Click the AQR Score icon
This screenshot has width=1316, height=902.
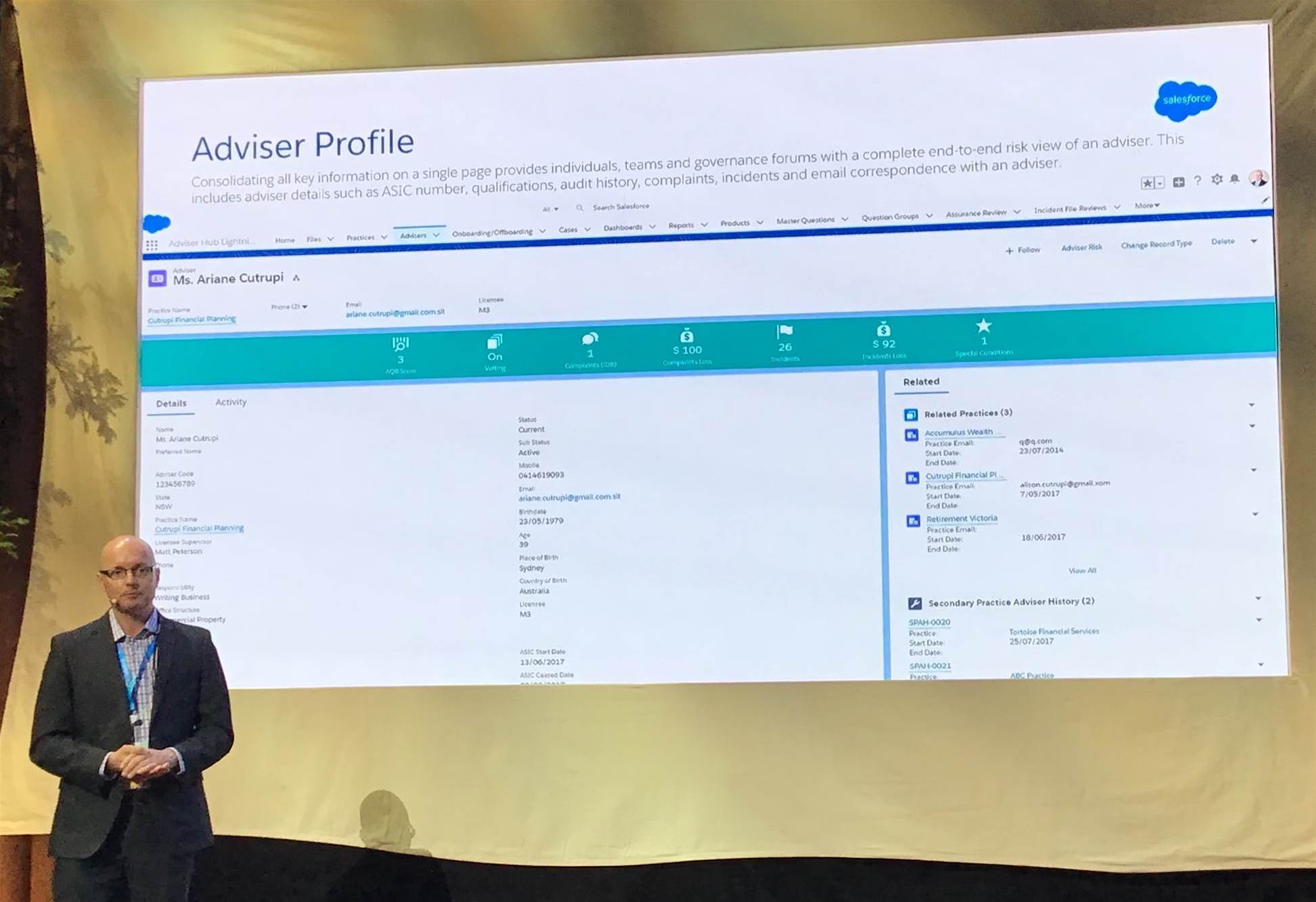click(x=400, y=344)
